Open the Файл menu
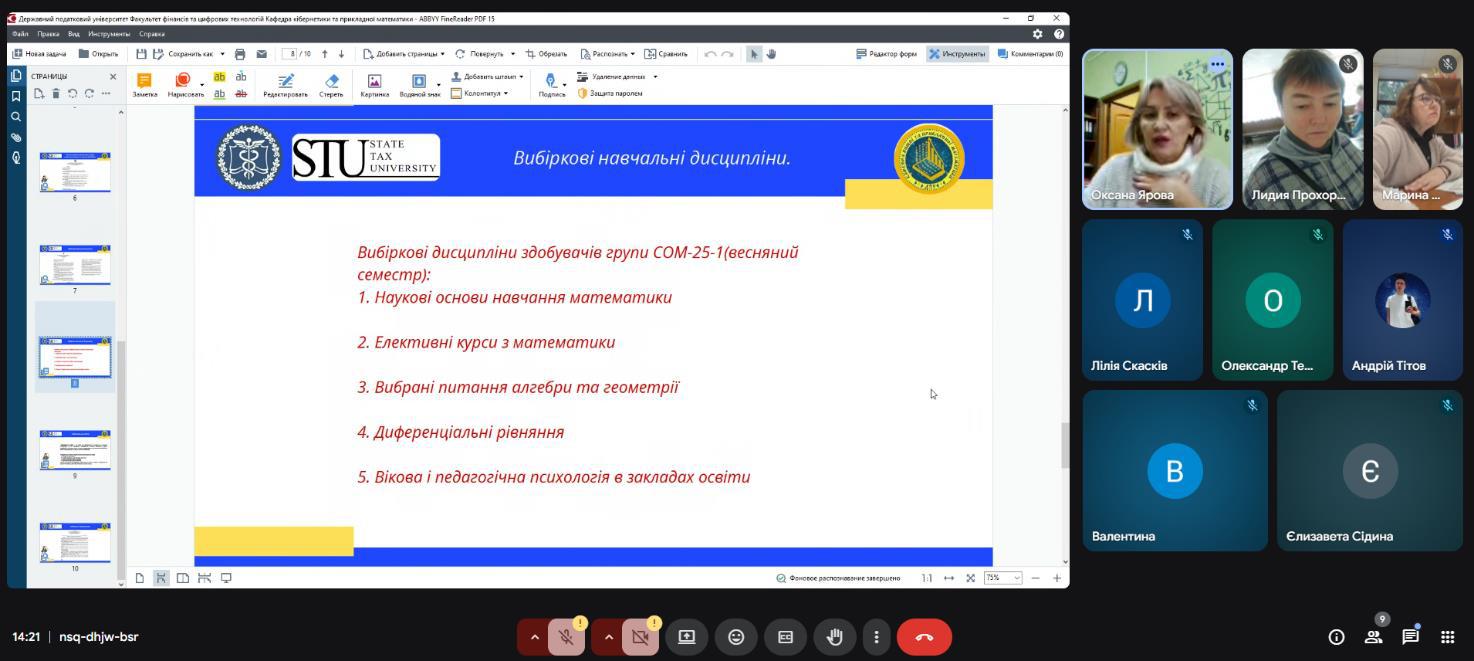Viewport: 1474px width, 661px height. pyautogui.click(x=20, y=34)
